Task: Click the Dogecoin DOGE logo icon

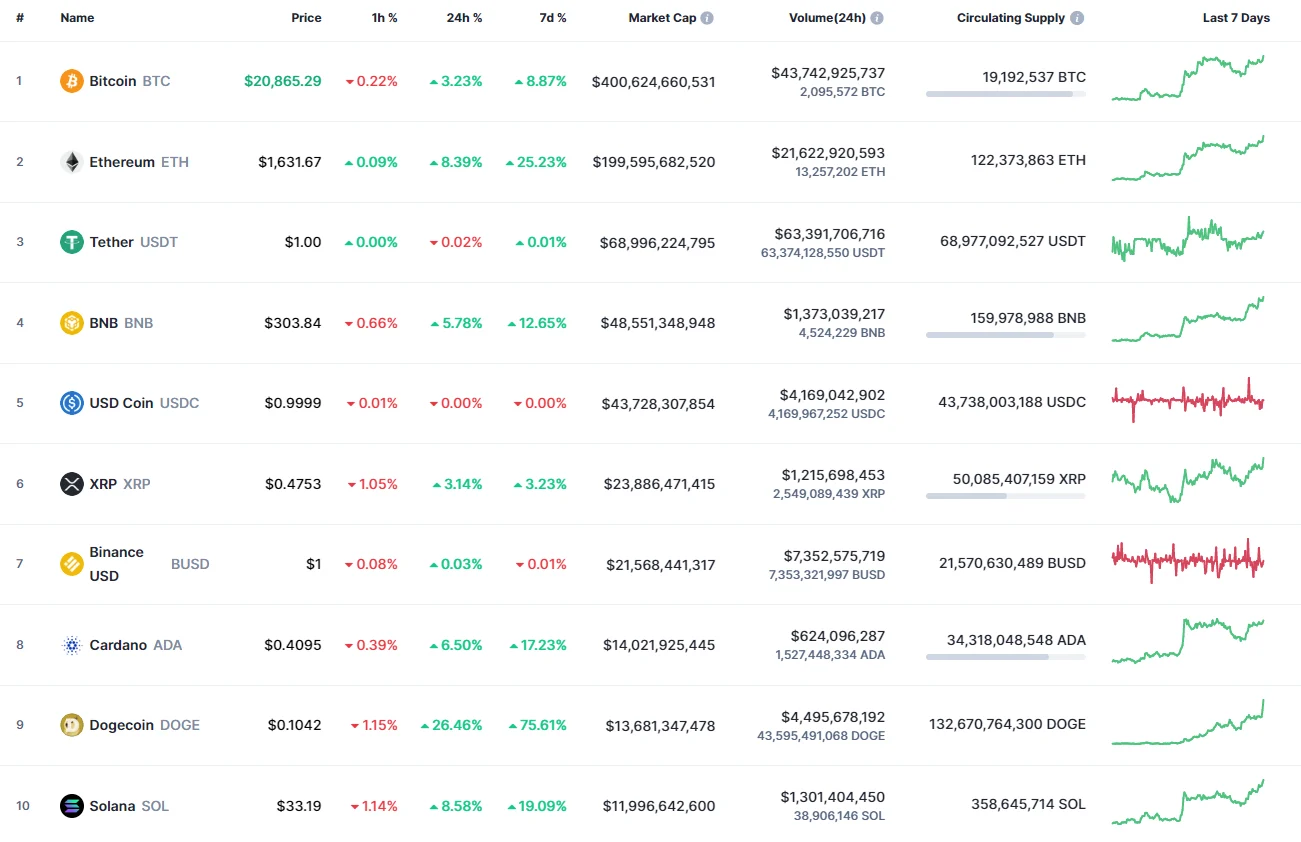Action: [x=71, y=725]
